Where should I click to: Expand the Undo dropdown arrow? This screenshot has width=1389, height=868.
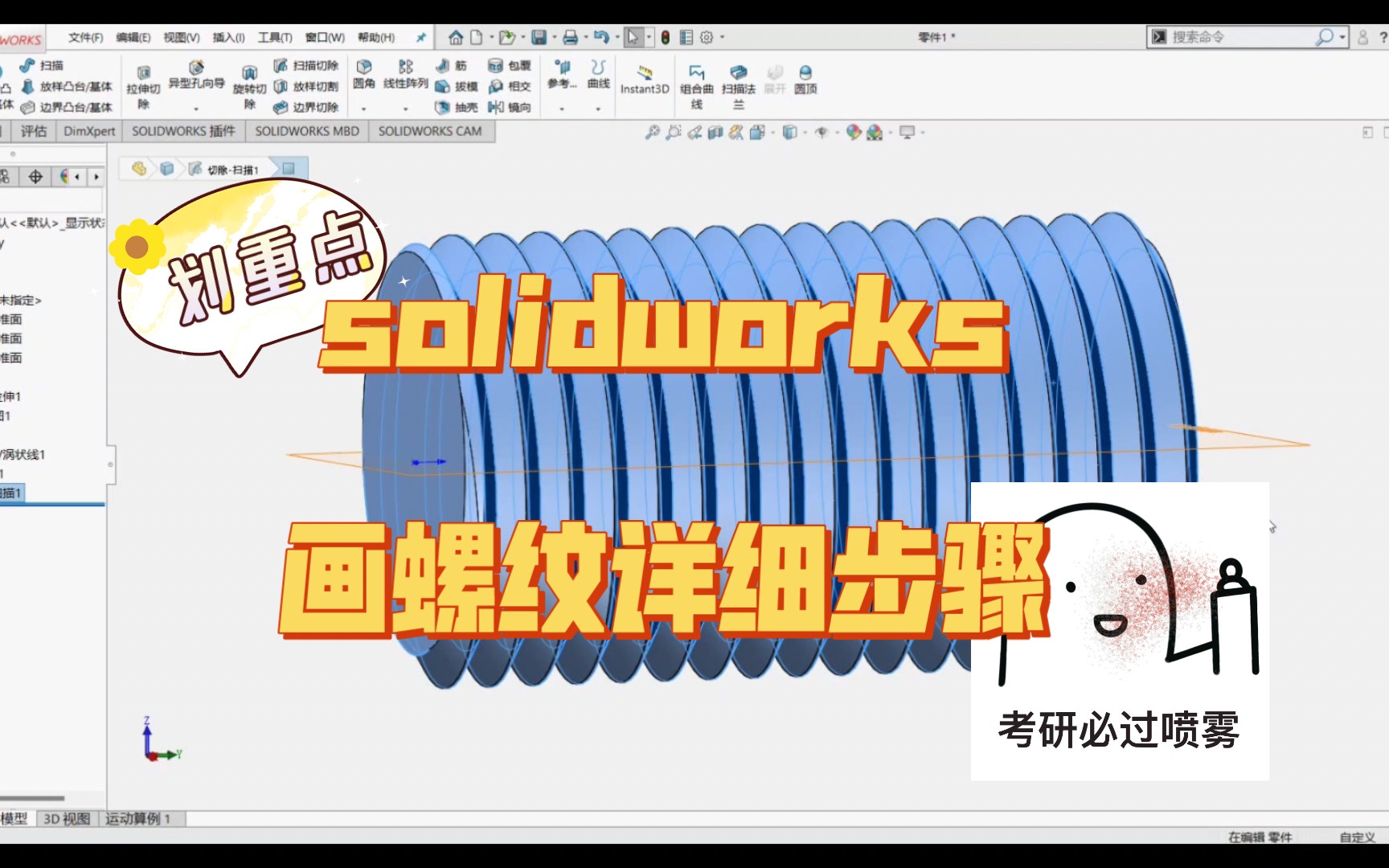617,37
